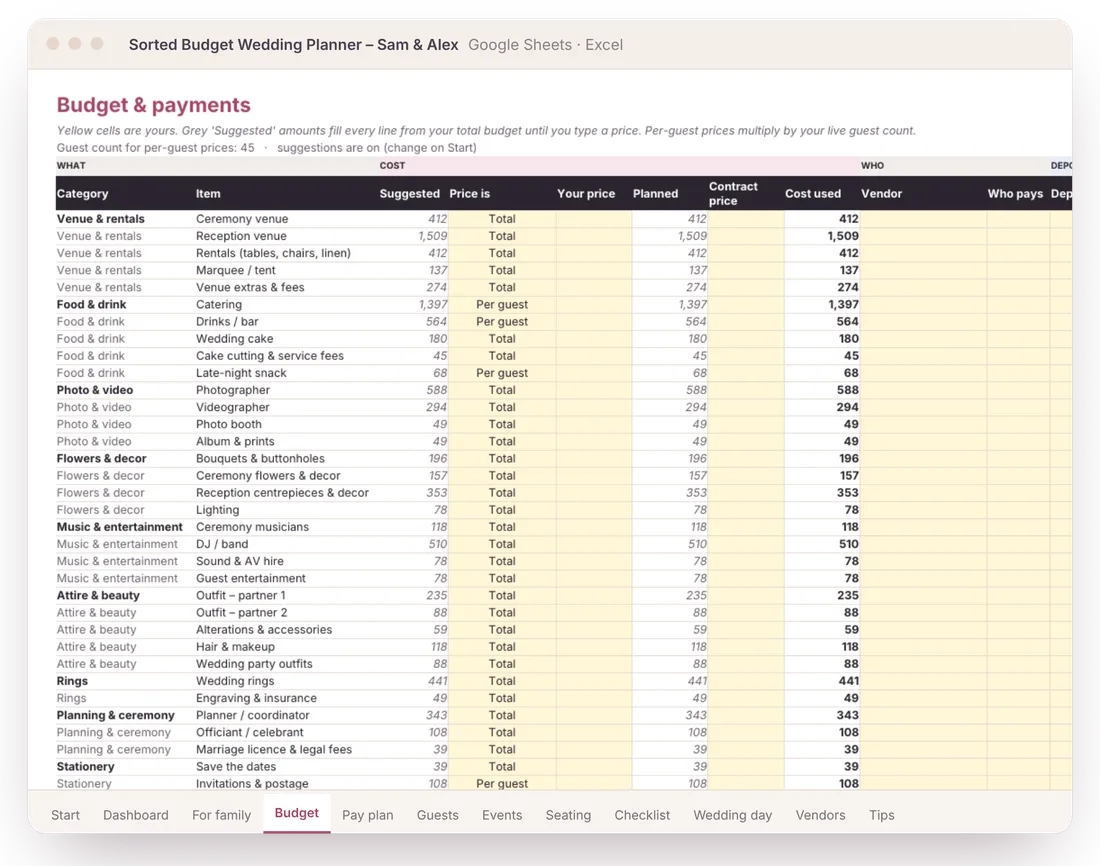The width and height of the screenshot is (1100, 866).
Task: View the Checklist tab
Action: click(642, 815)
